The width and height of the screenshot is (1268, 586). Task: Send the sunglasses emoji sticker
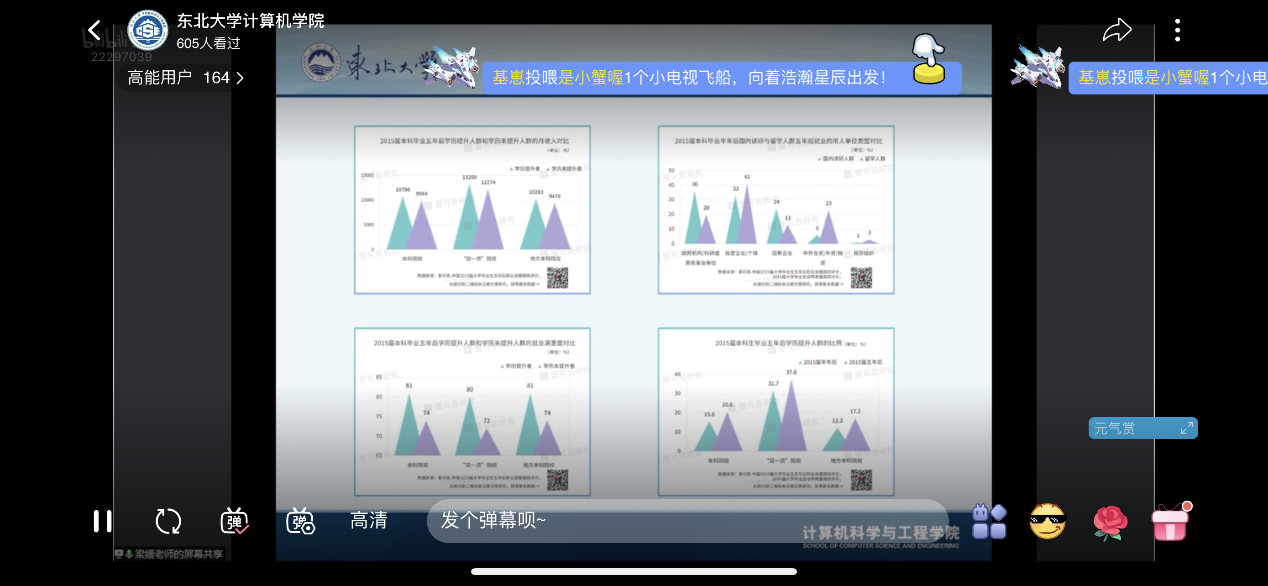click(1048, 521)
